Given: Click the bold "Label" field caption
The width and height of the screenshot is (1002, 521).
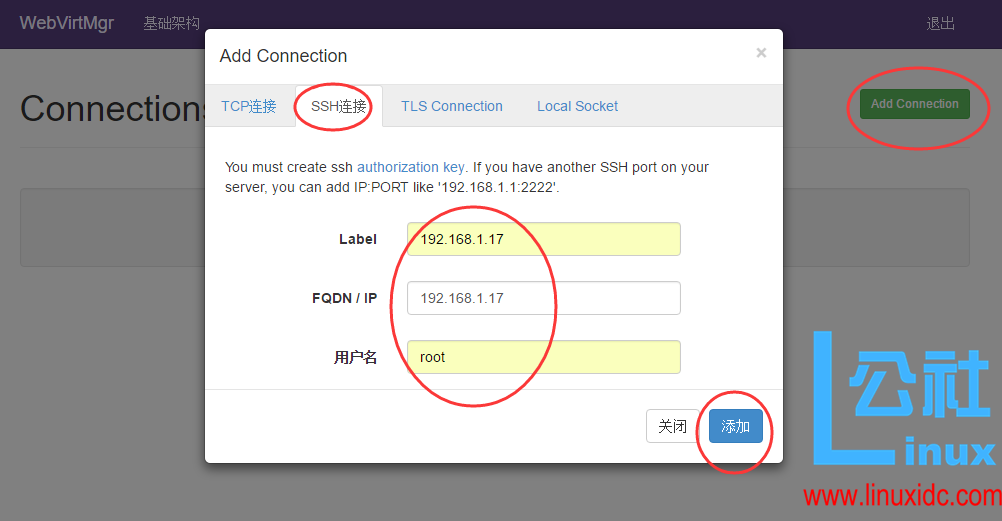Looking at the screenshot, I should click(357, 239).
